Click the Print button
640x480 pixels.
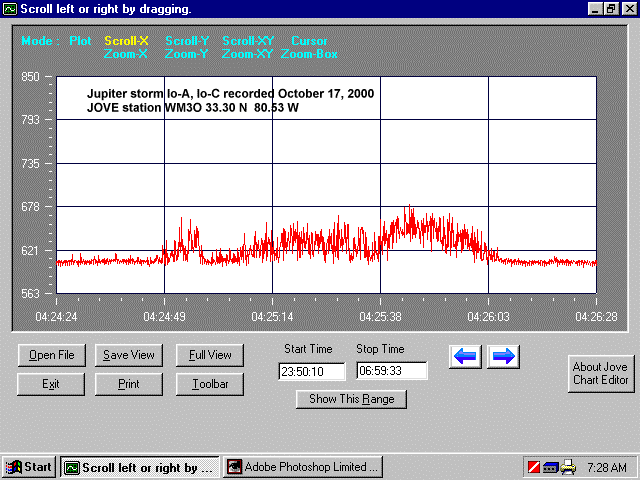(x=129, y=383)
